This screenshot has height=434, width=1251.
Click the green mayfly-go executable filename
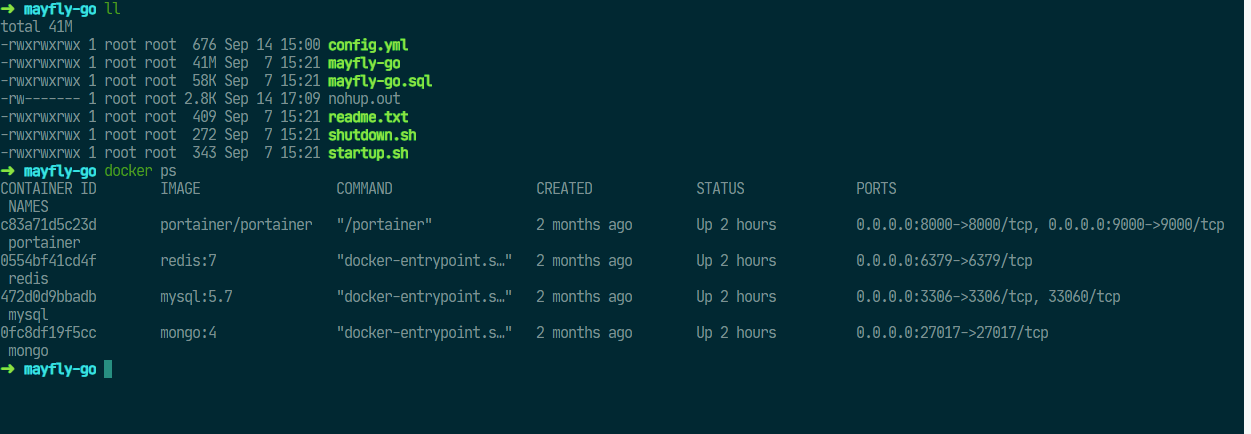[x=364, y=63]
